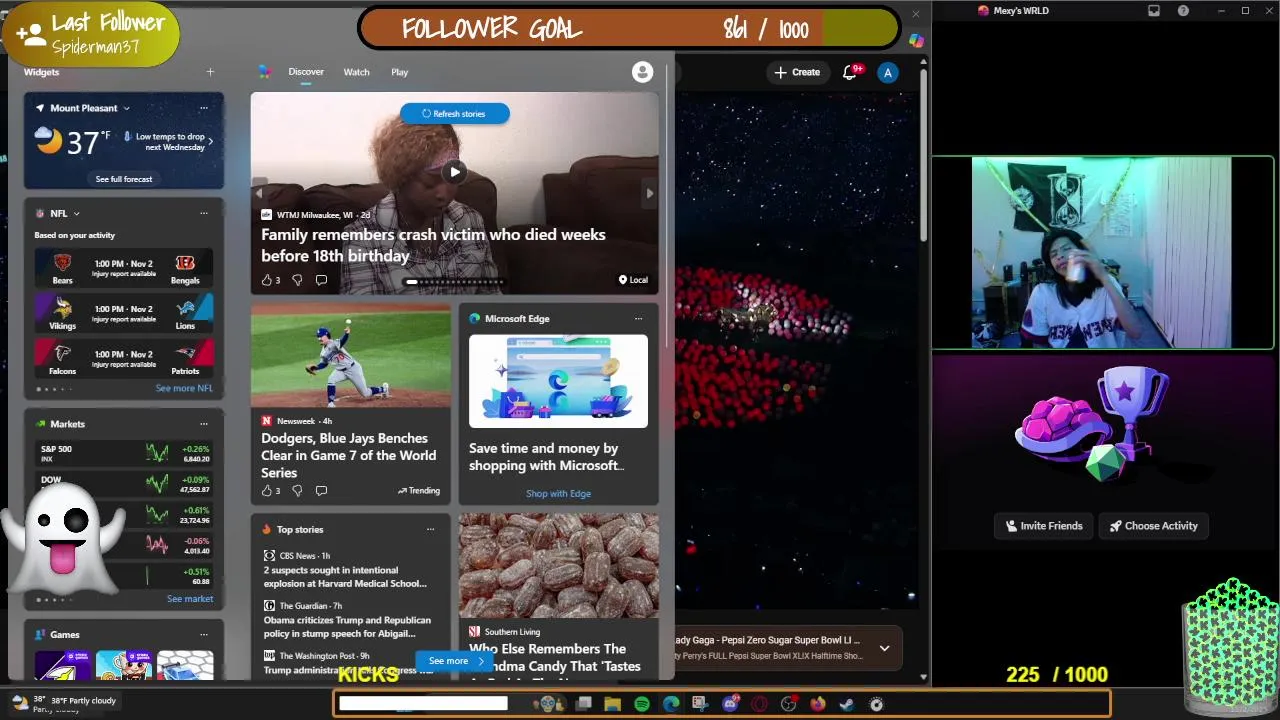
Task: Open NFL widget more options menu
Action: [204, 213]
